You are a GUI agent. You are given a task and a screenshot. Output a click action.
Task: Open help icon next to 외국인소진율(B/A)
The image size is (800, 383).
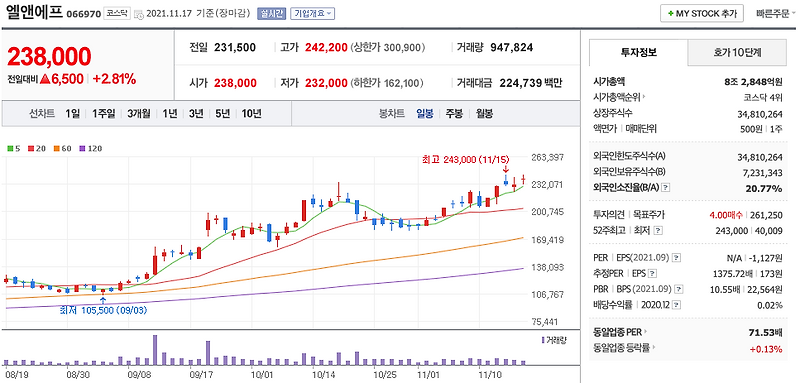click(x=665, y=188)
